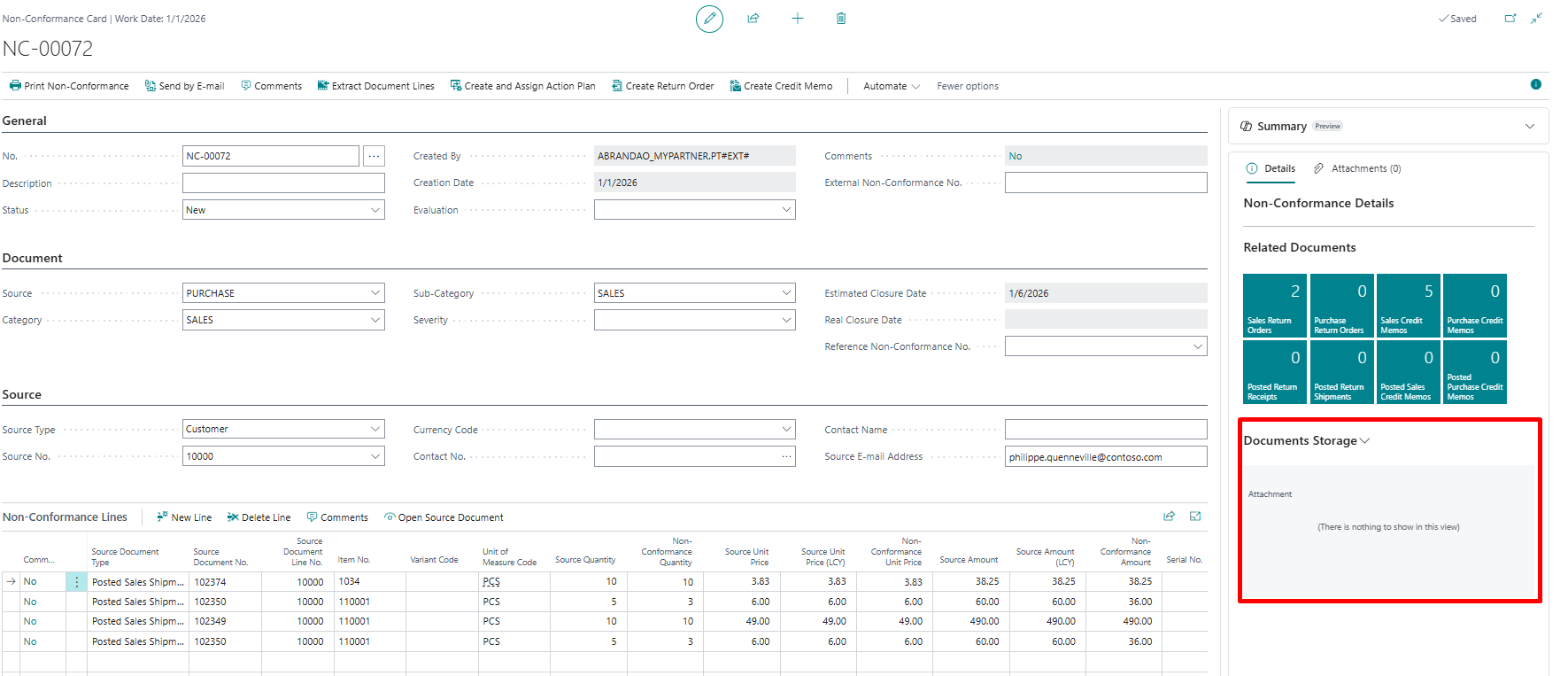This screenshot has width=1568, height=676.
Task: Click Fewer options link
Action: pyautogui.click(x=967, y=86)
